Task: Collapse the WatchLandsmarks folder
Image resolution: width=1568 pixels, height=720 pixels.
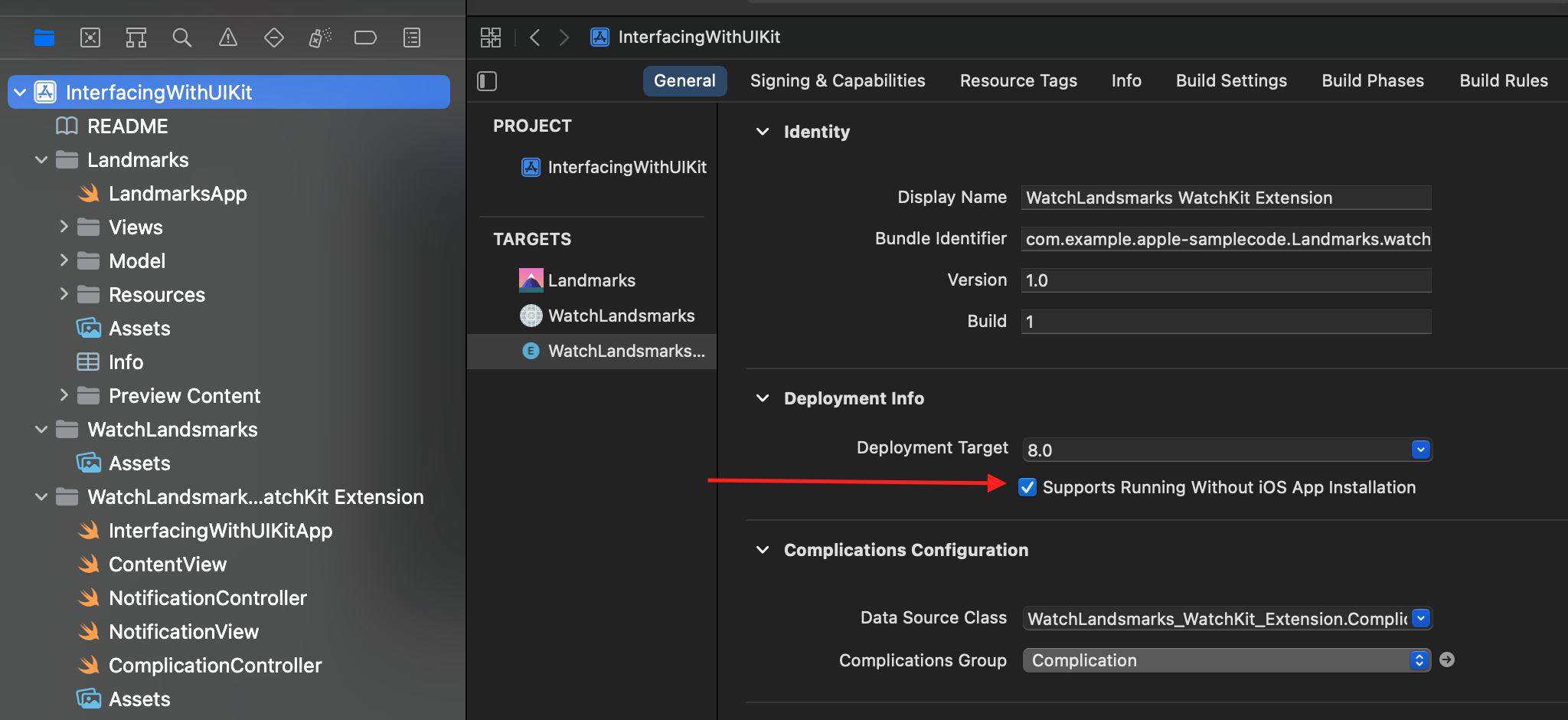Action: tap(41, 430)
